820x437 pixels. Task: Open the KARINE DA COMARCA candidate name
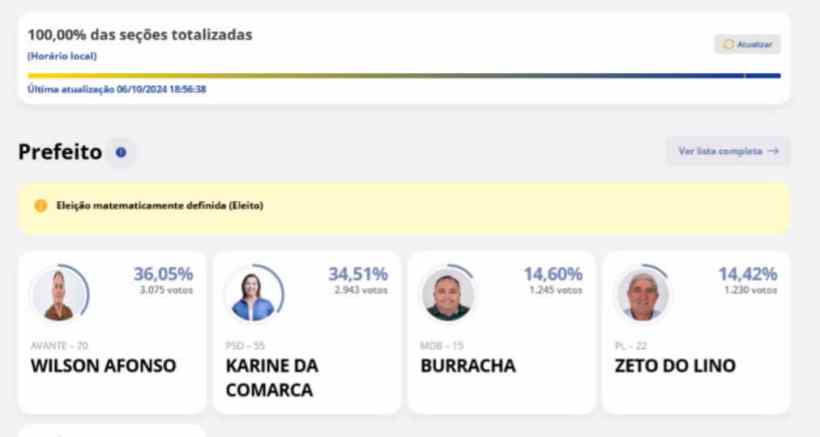click(272, 377)
